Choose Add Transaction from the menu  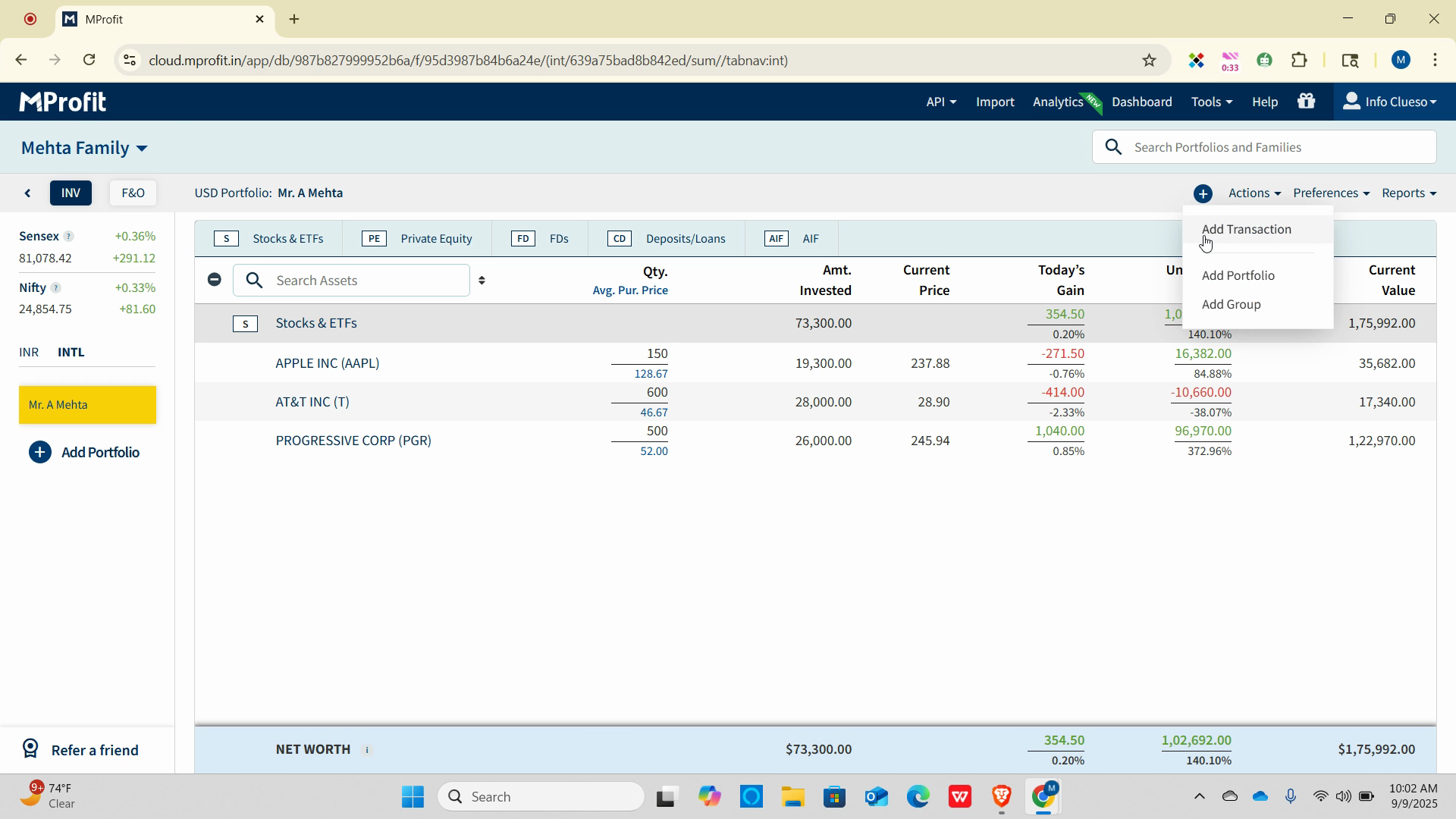tap(1246, 229)
